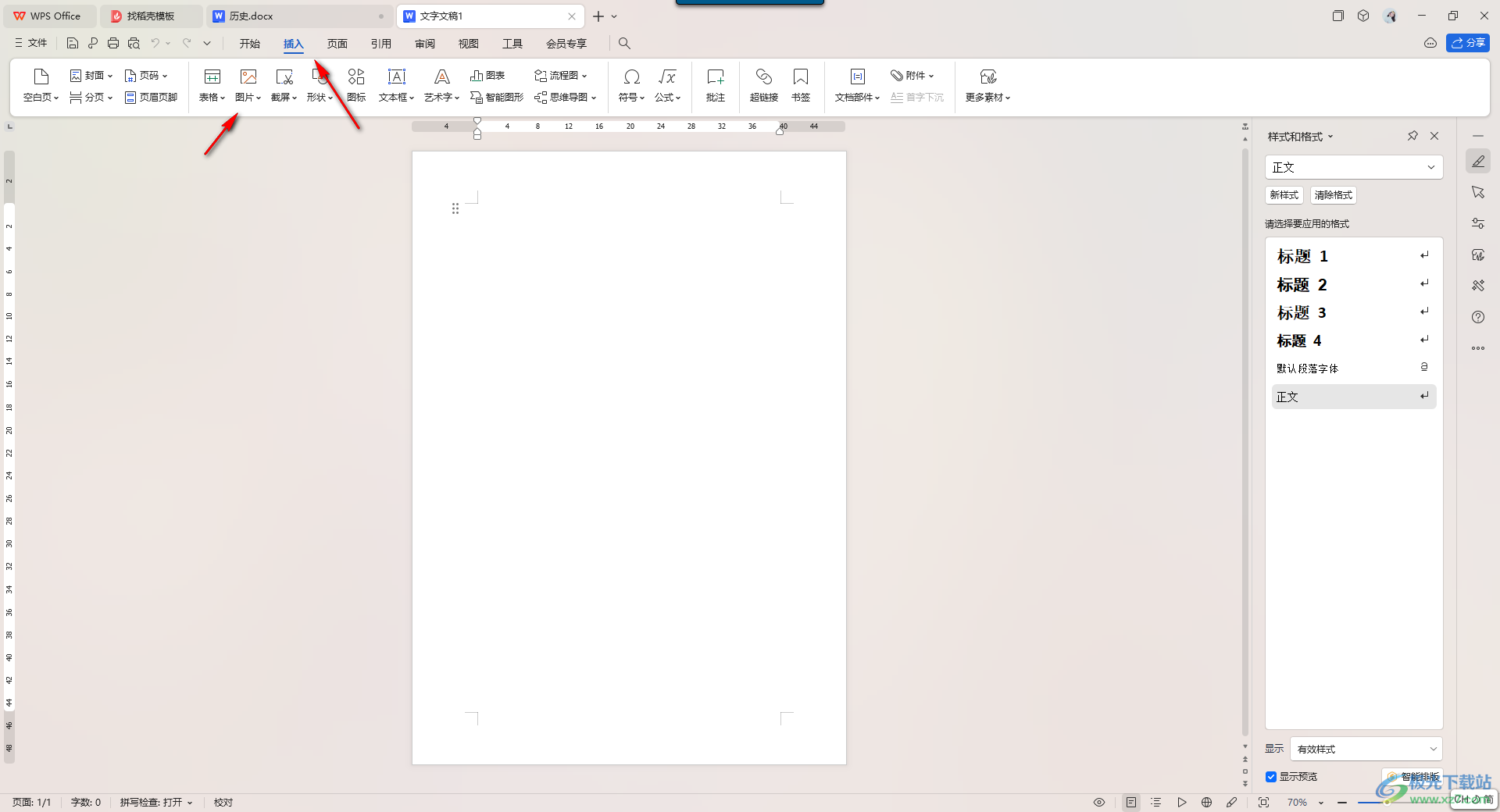
Task: Switch to reading view with eye icon
Action: pos(1099,802)
